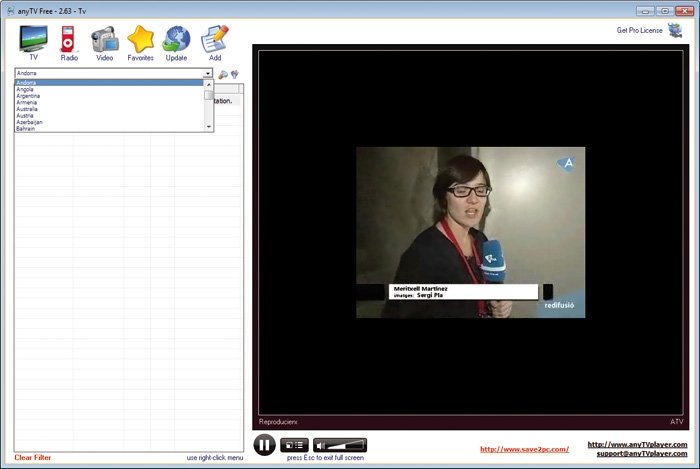Image resolution: width=700 pixels, height=469 pixels.
Task: Click the country list scrollbar thumb
Action: tap(208, 95)
